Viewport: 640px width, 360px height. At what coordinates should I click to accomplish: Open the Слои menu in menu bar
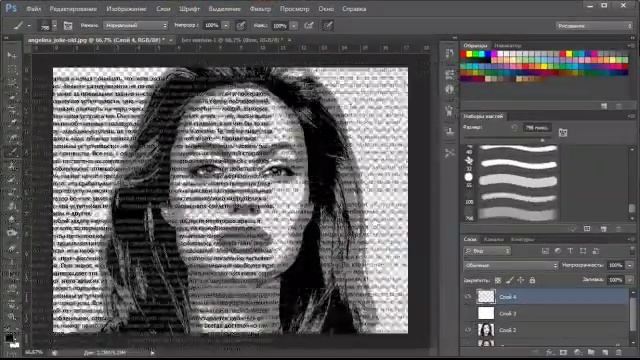pos(163,9)
